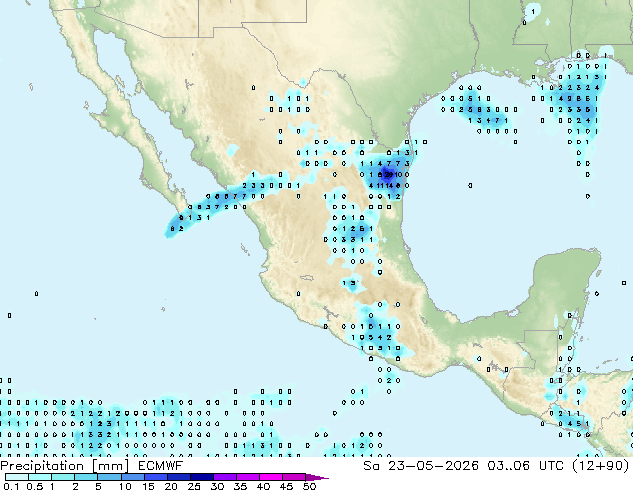The width and height of the screenshot is (634, 490).
Task: Click the above-50 arrow tip of legend
Action: click(317, 477)
